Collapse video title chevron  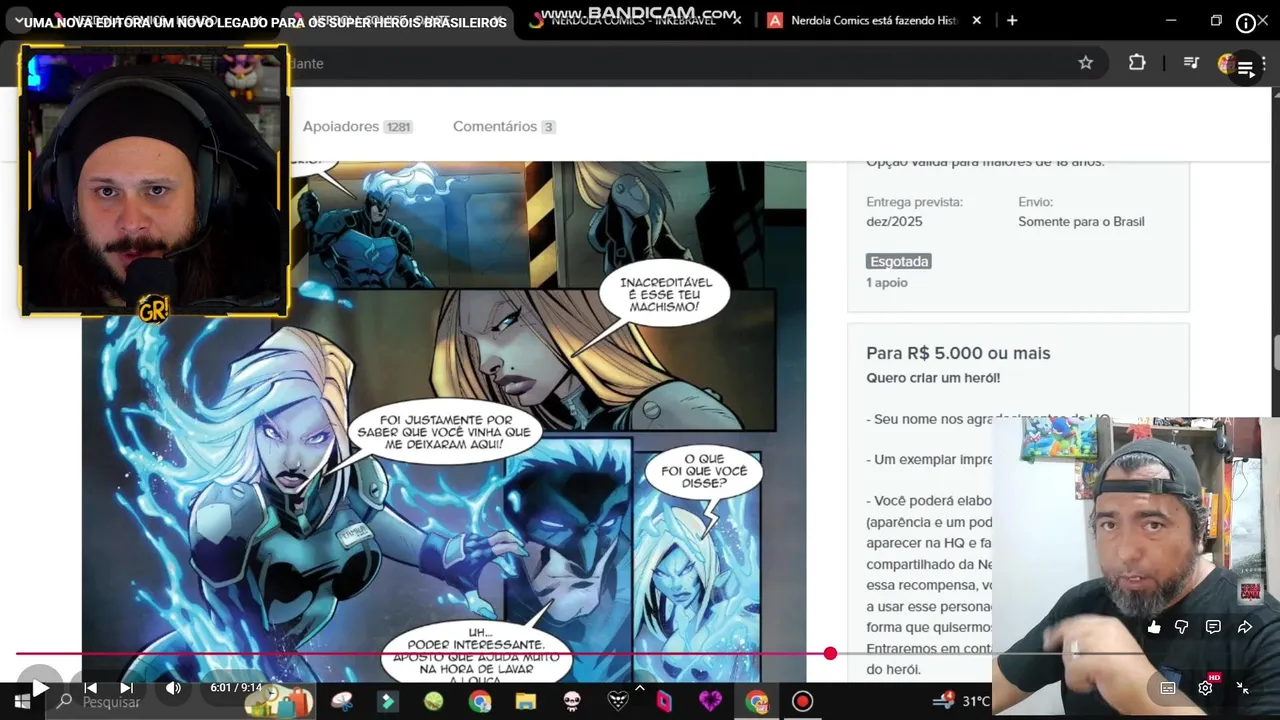(18, 21)
